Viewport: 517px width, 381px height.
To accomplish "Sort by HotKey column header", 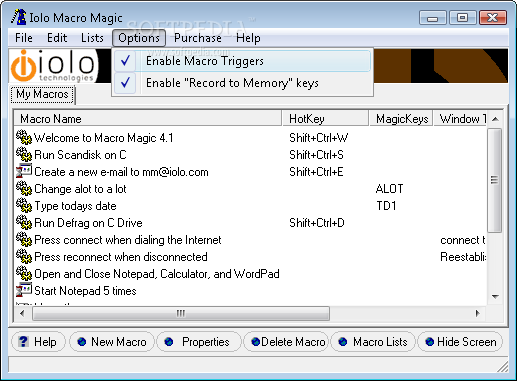I will coord(325,119).
